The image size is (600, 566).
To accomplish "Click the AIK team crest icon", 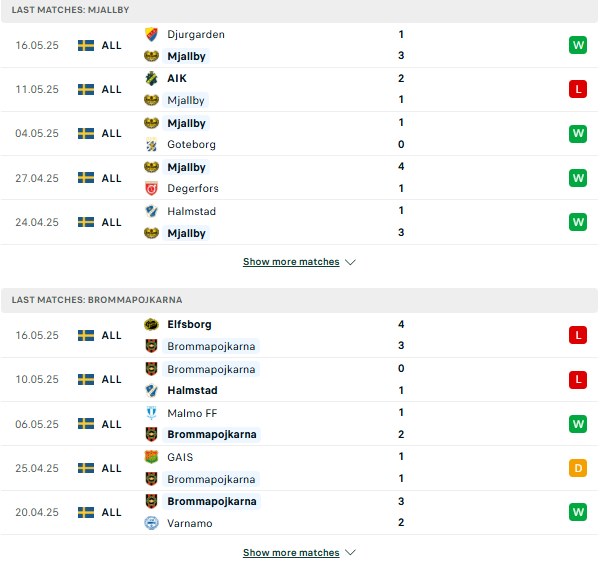I will [151, 78].
